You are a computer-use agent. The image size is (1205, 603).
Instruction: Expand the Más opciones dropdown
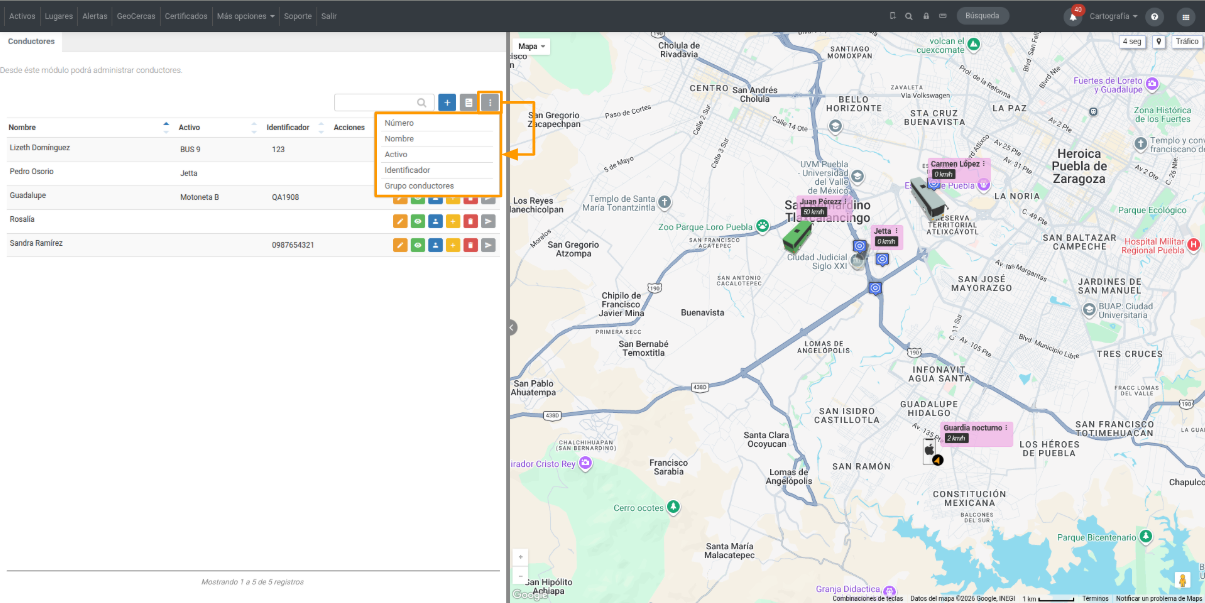tap(246, 16)
